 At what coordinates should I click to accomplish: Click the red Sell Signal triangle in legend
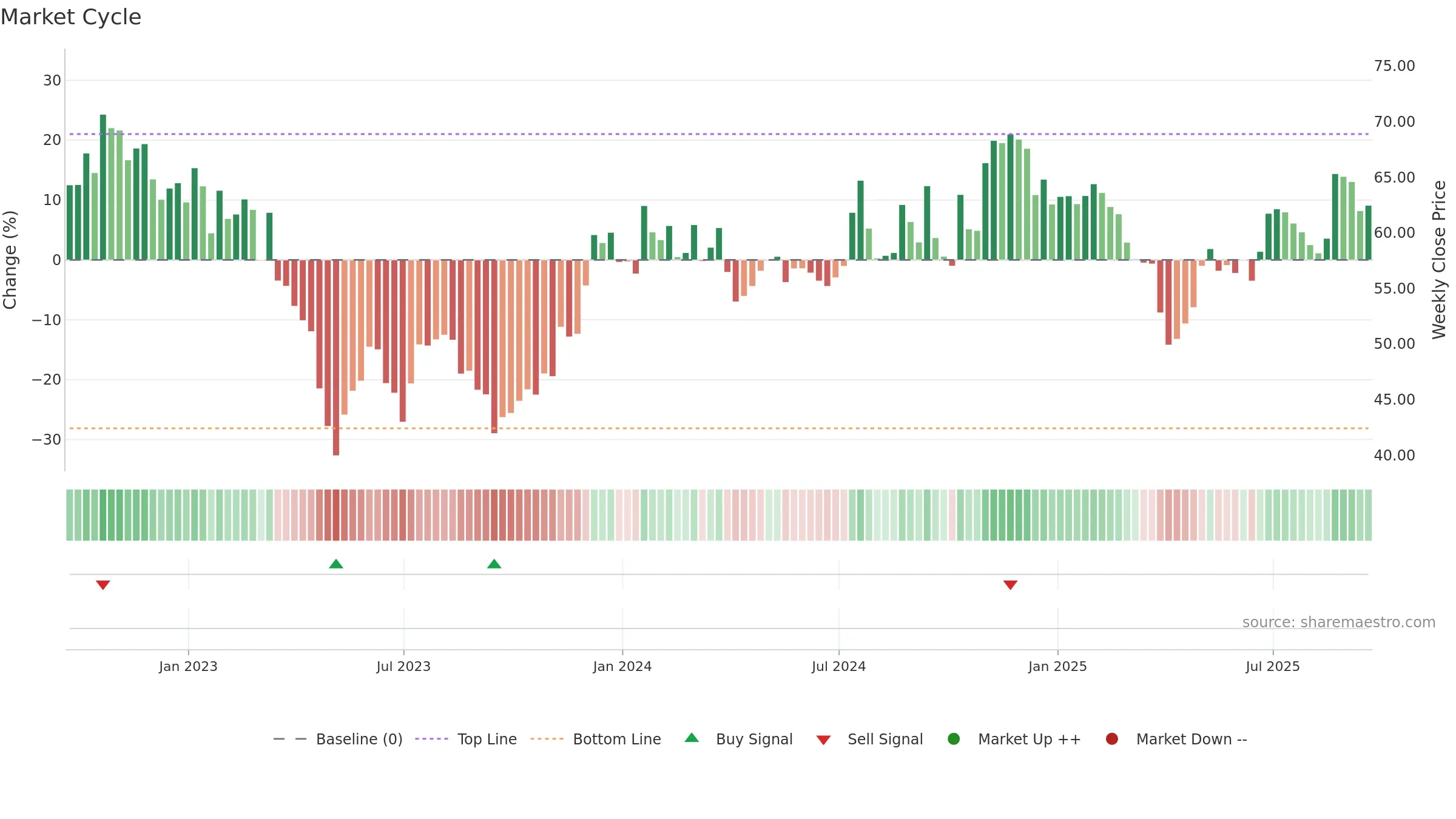pos(823,740)
